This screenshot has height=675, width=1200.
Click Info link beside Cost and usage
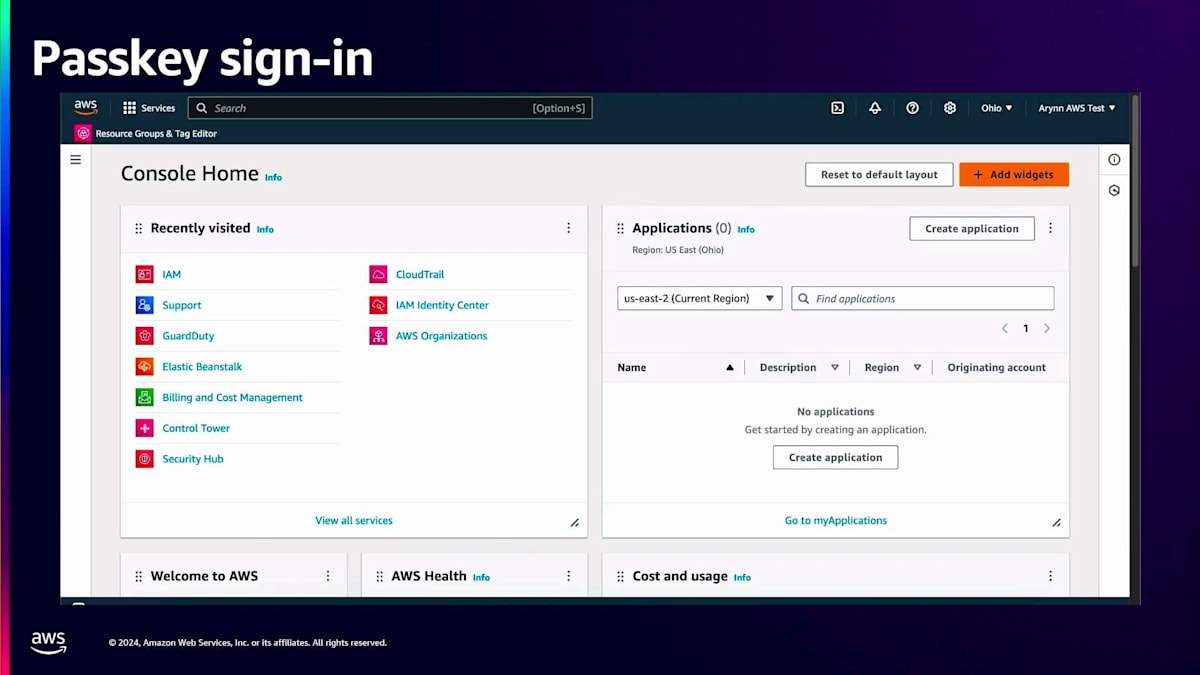point(742,577)
